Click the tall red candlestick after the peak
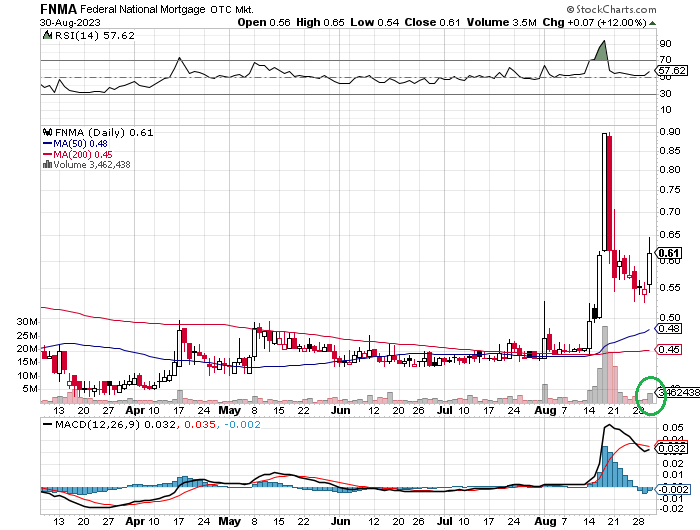The image size is (700, 530). 610,192
